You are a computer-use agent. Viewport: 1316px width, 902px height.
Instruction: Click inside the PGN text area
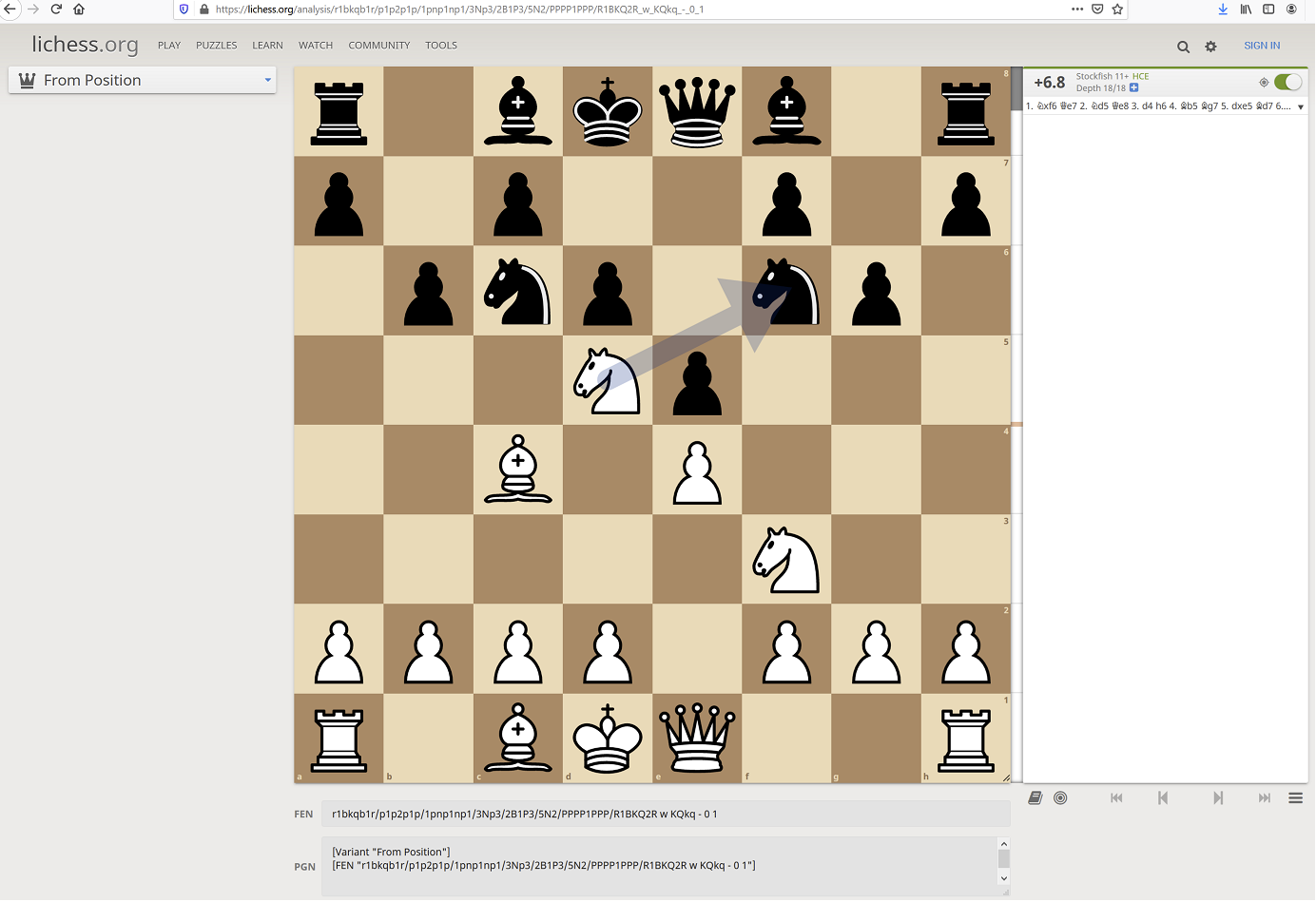click(x=659, y=866)
